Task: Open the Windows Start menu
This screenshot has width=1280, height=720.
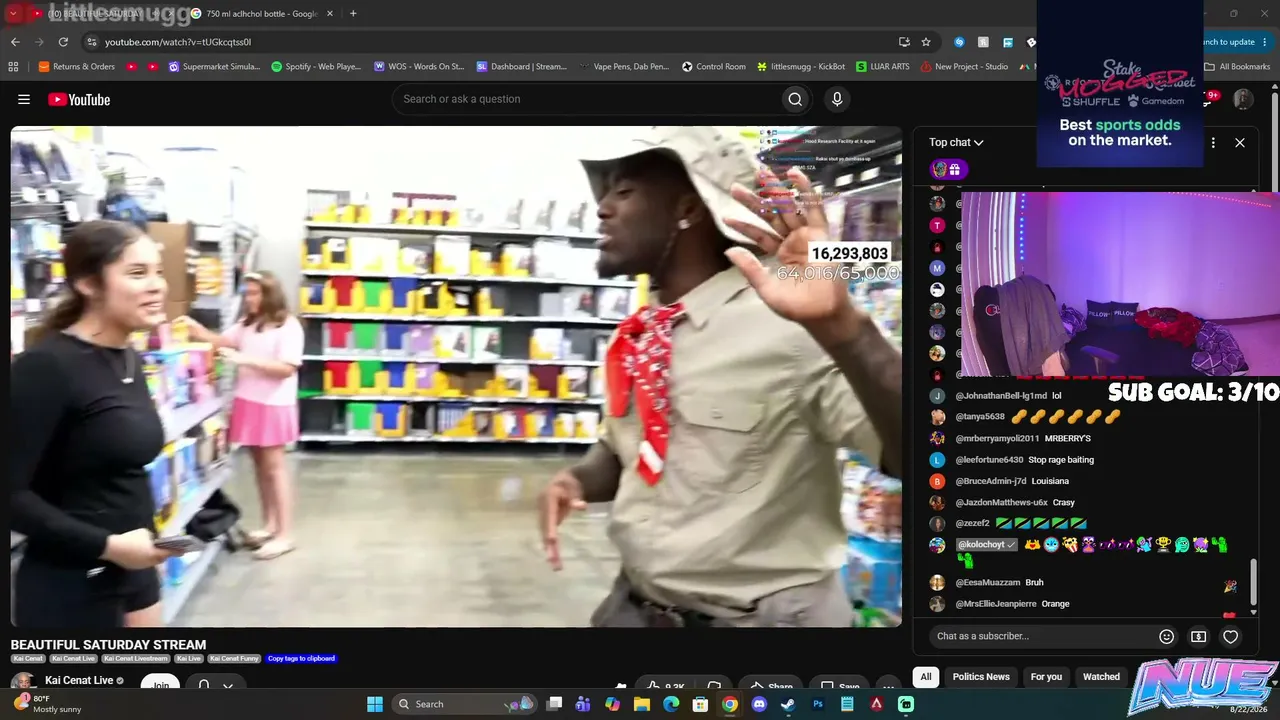Action: [375, 704]
